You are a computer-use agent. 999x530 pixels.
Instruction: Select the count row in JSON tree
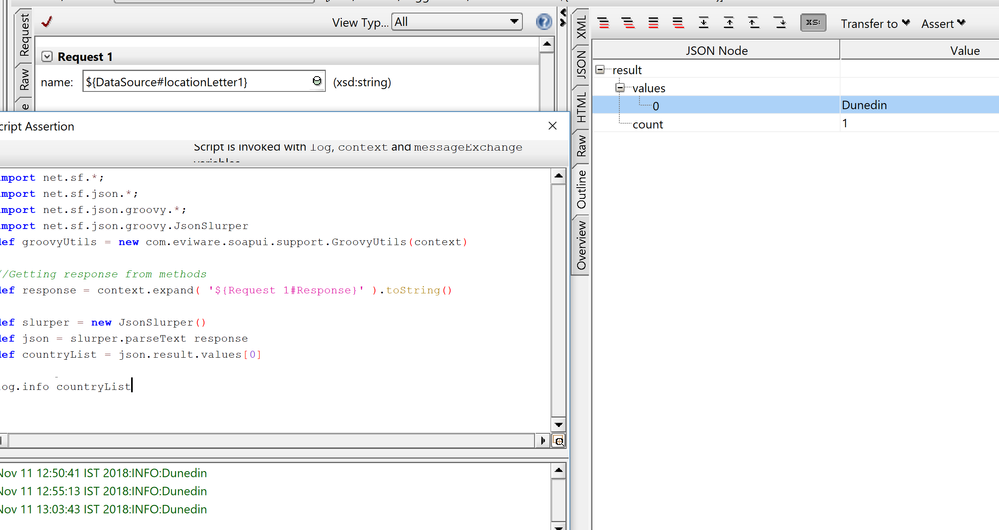tap(648, 124)
